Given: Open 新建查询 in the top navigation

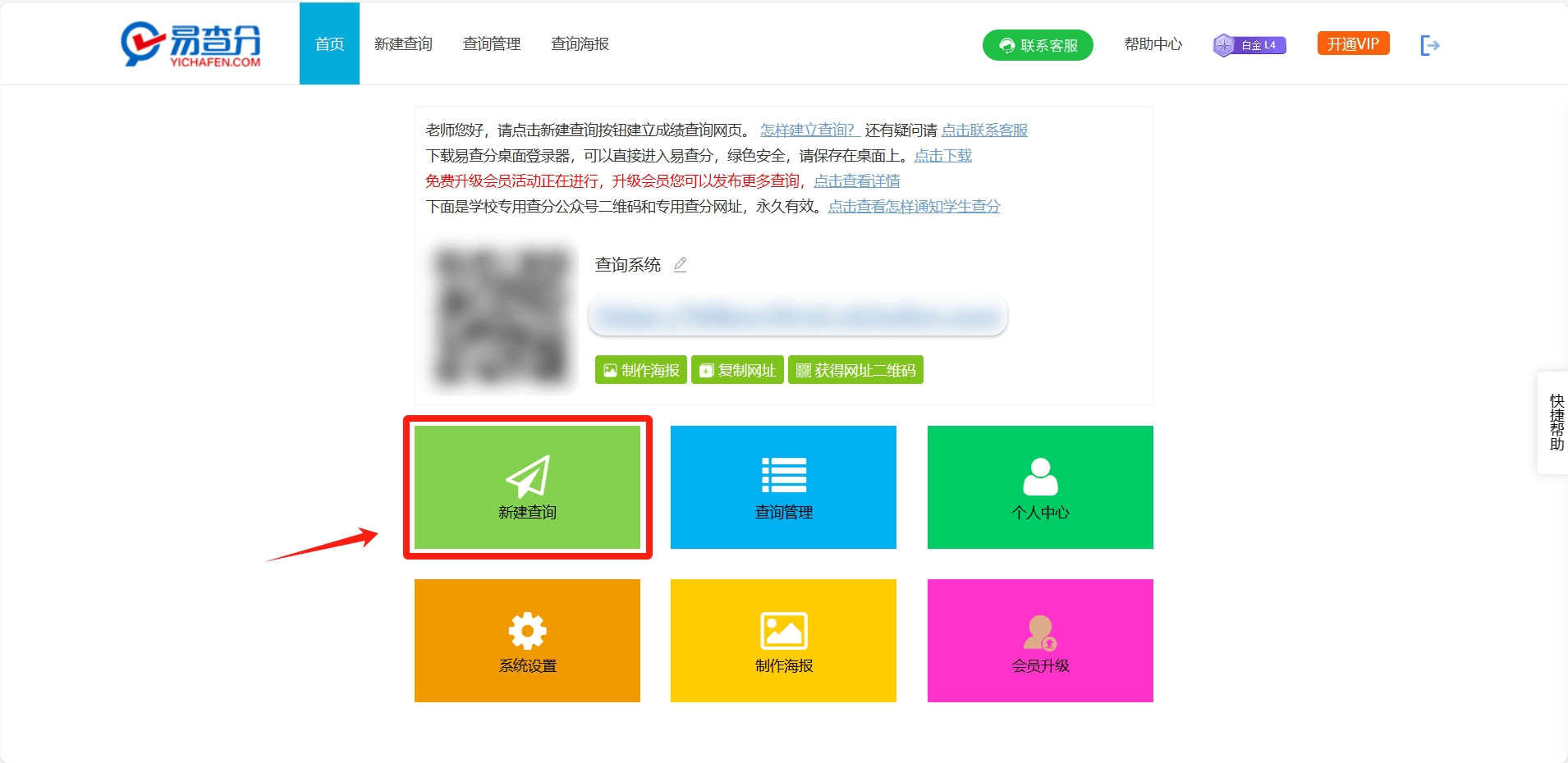Looking at the screenshot, I should coord(403,44).
